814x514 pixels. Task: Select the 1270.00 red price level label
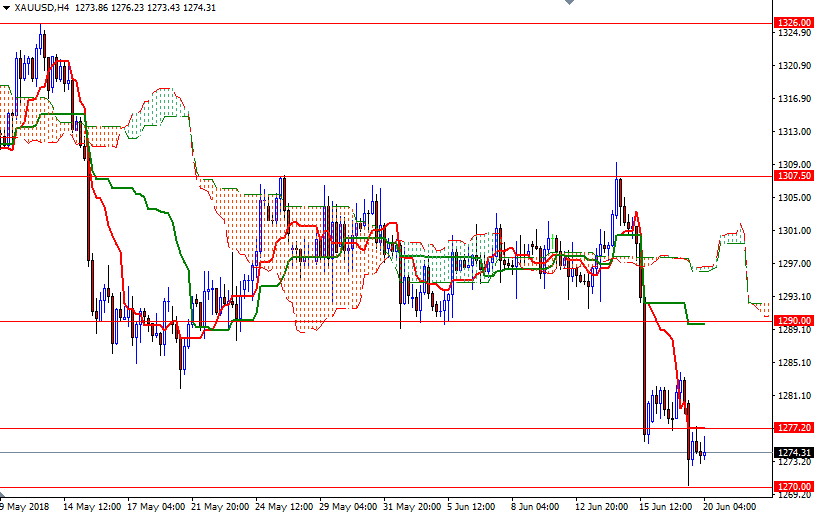(794, 486)
